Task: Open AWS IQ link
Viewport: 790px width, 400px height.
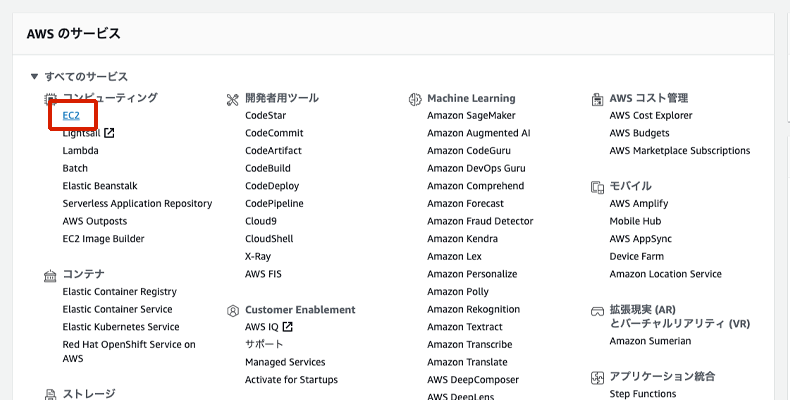Action: pos(261,327)
